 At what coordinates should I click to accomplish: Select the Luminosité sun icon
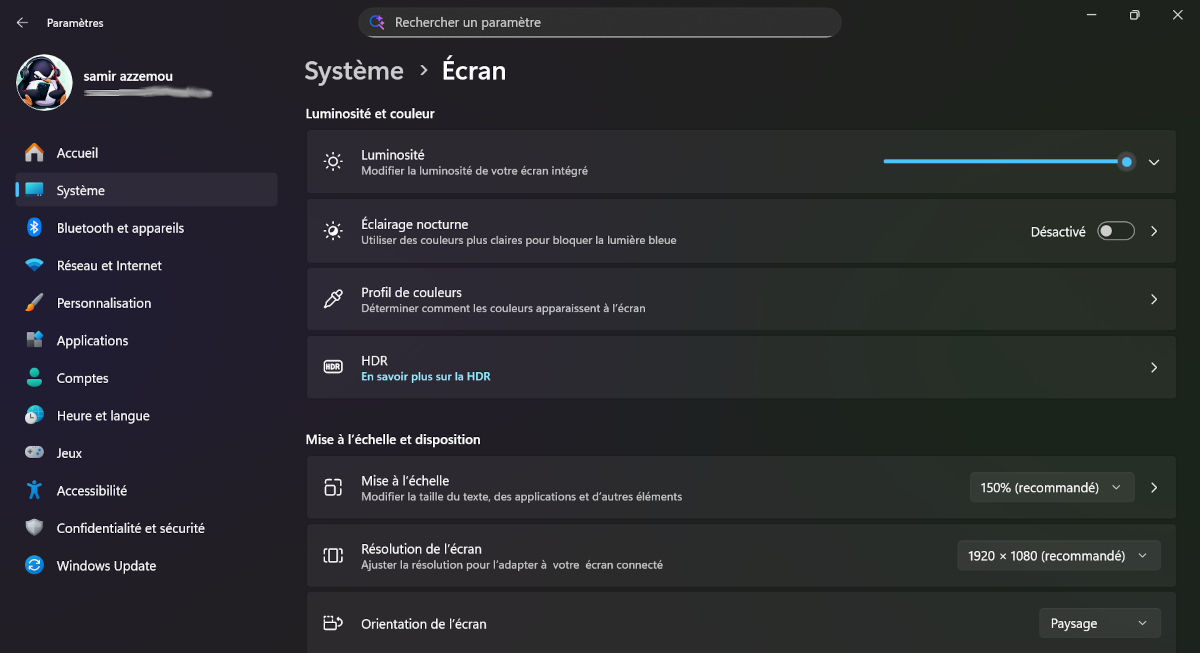(333, 161)
